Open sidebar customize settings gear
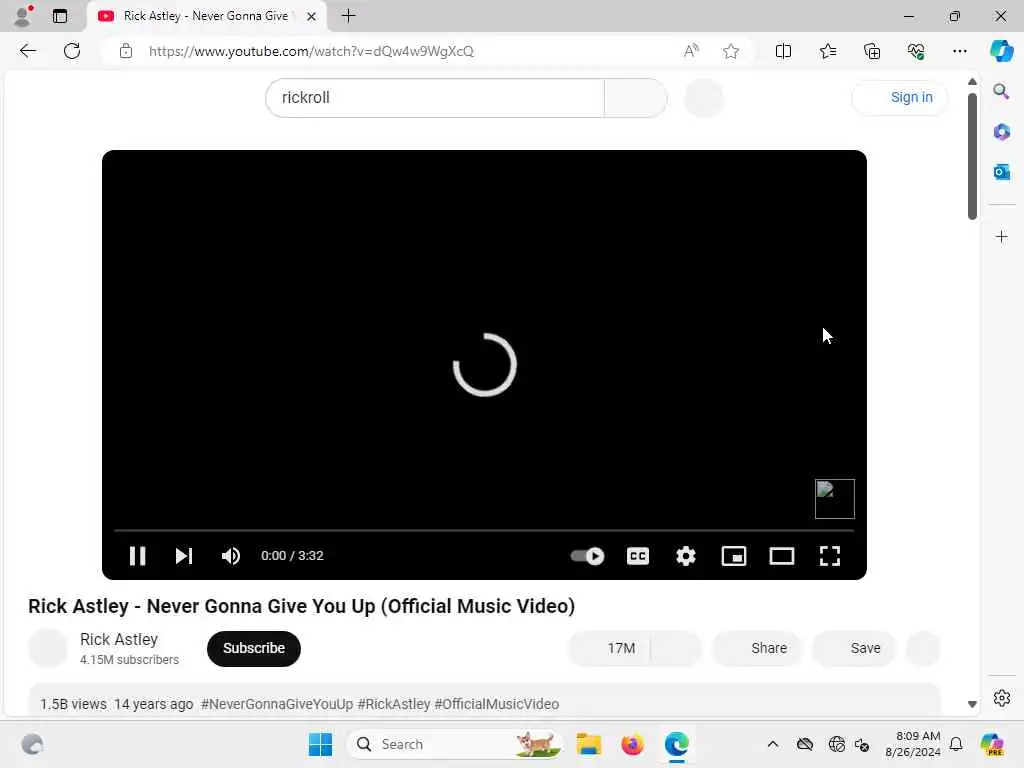 [1001, 698]
